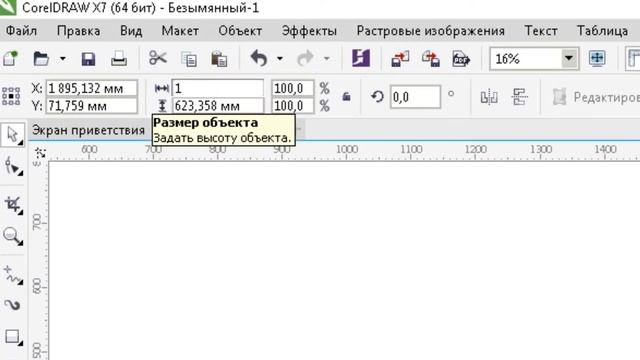Screen dimensions: 640x360
Task: Click the Redo arrow icon
Action: coord(305,58)
